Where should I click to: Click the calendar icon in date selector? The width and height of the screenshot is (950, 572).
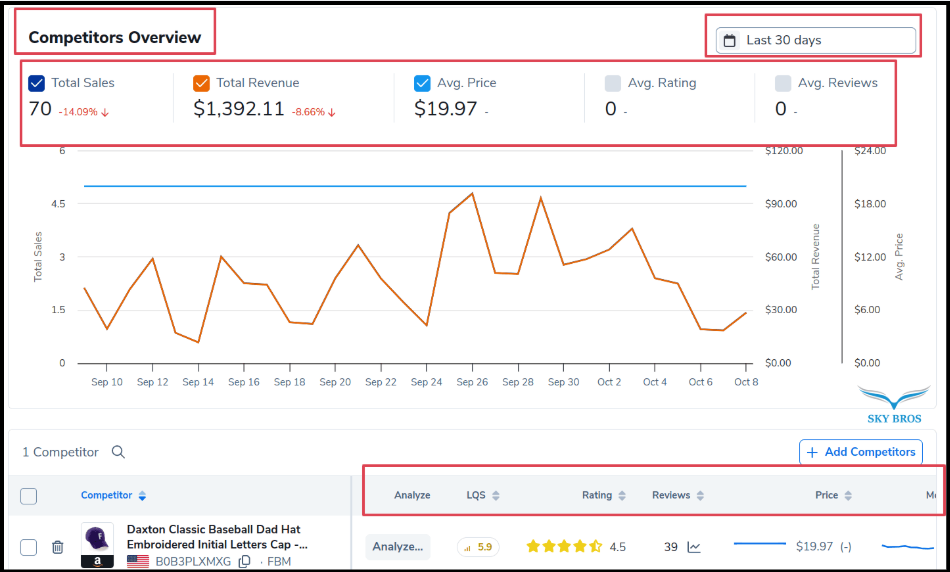[x=730, y=41]
